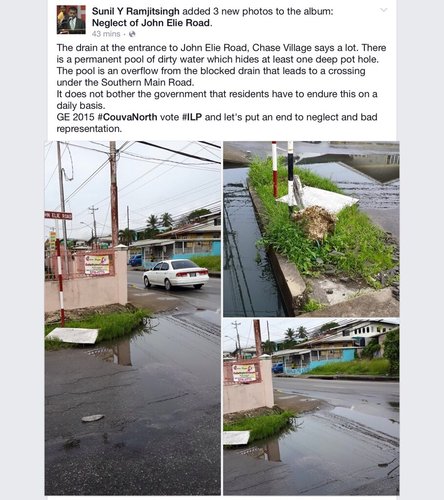This screenshot has width=444, height=500.
Task: View the large photo with white car
Action: click(133, 318)
